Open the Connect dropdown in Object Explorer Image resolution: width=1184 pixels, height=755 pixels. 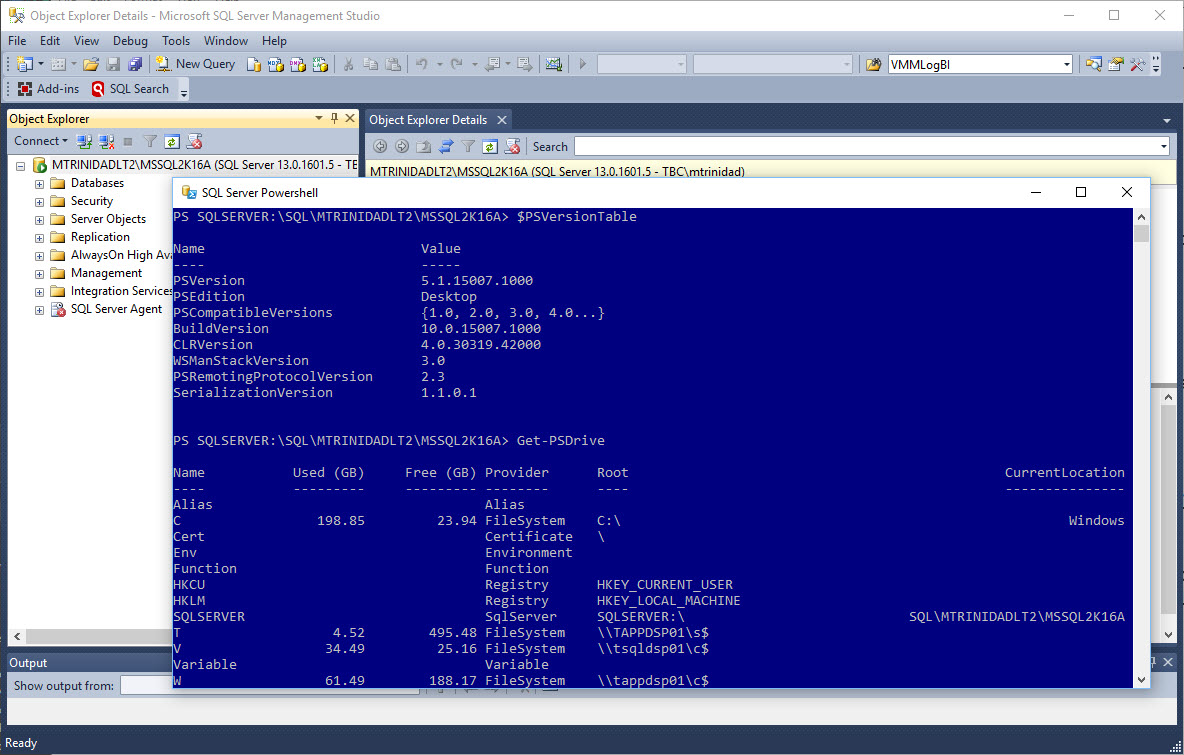(x=41, y=141)
